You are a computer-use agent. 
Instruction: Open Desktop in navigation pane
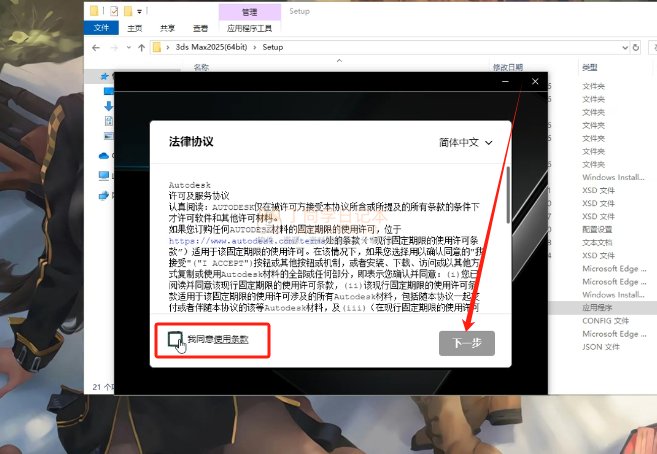tap(109, 91)
